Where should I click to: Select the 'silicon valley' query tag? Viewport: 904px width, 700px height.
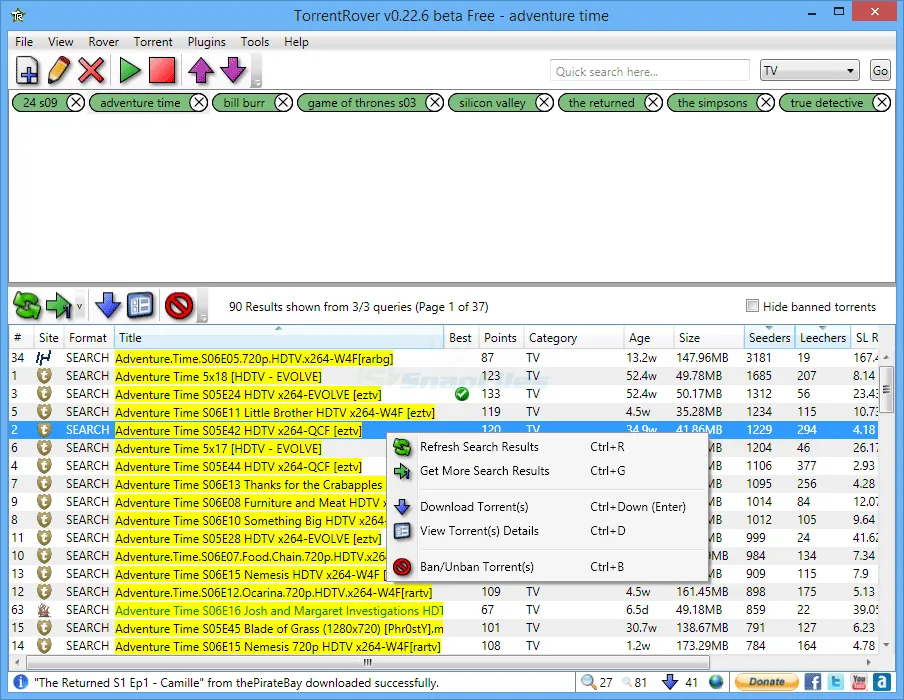(492, 103)
